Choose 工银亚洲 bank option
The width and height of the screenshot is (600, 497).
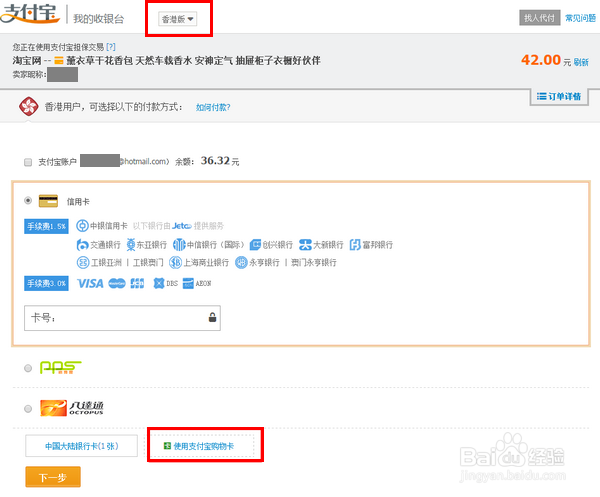click(x=99, y=262)
